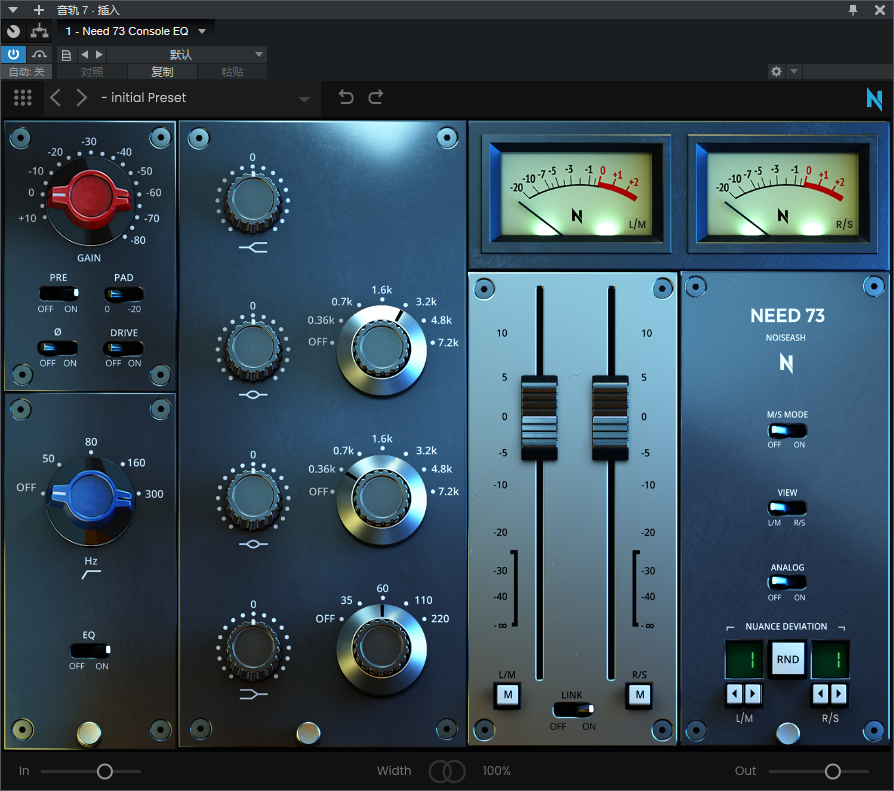894x791 pixels.
Task: Toggle the EQ on/off switch
Action: (x=90, y=650)
